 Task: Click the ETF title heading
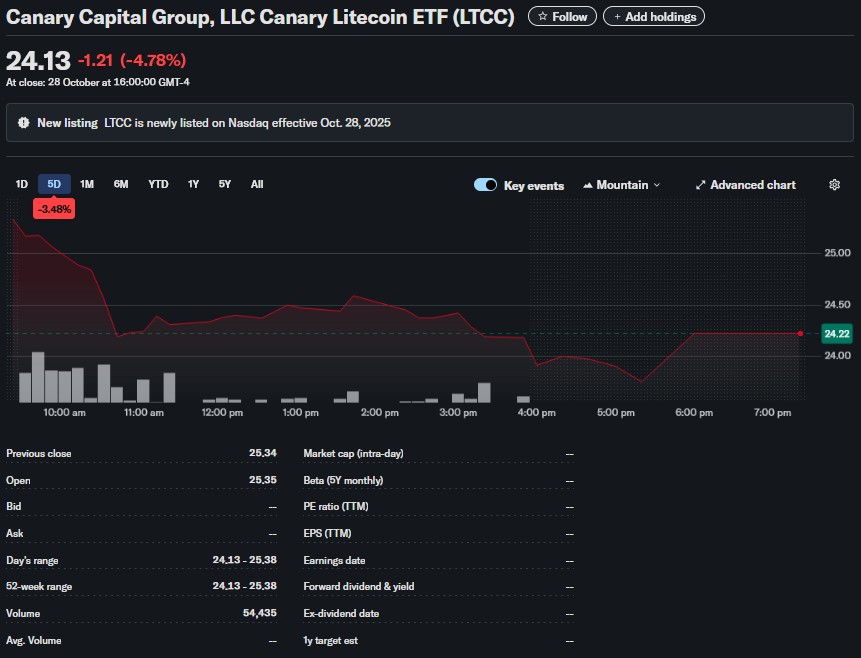point(261,17)
